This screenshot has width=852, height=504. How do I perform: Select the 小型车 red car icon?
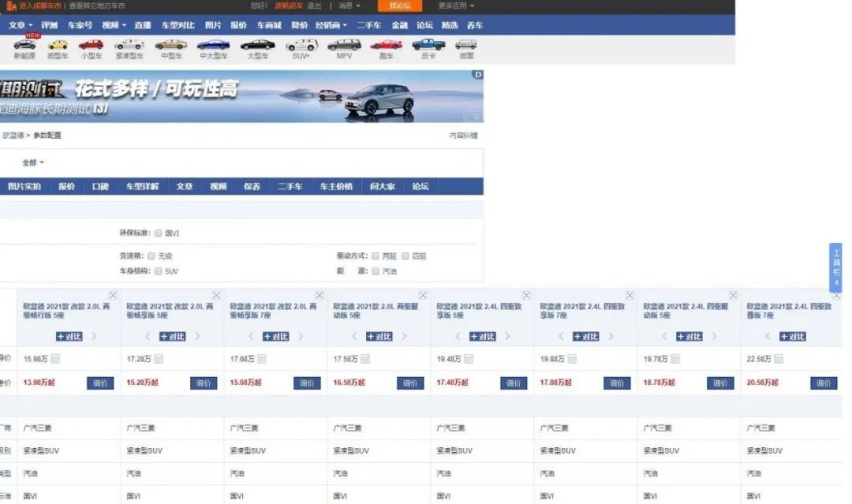coord(91,45)
